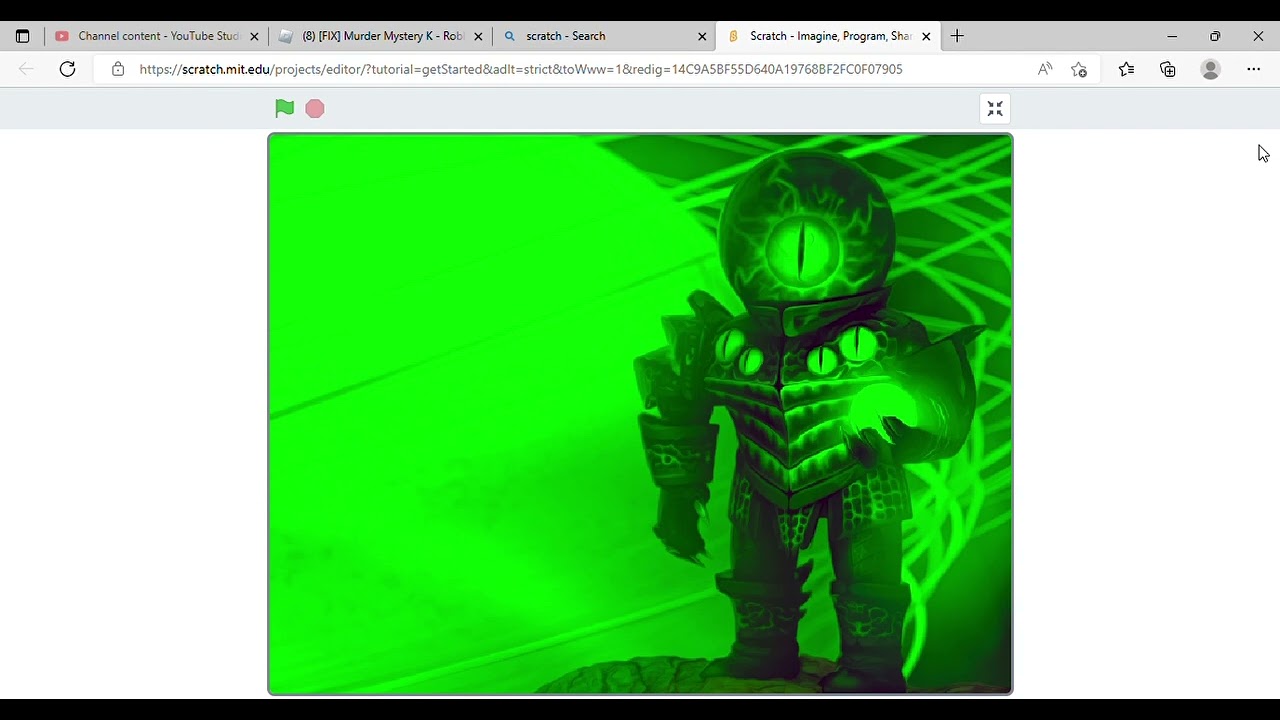Open the Favorites list
This screenshot has height=720, width=1280.
coord(1127,69)
